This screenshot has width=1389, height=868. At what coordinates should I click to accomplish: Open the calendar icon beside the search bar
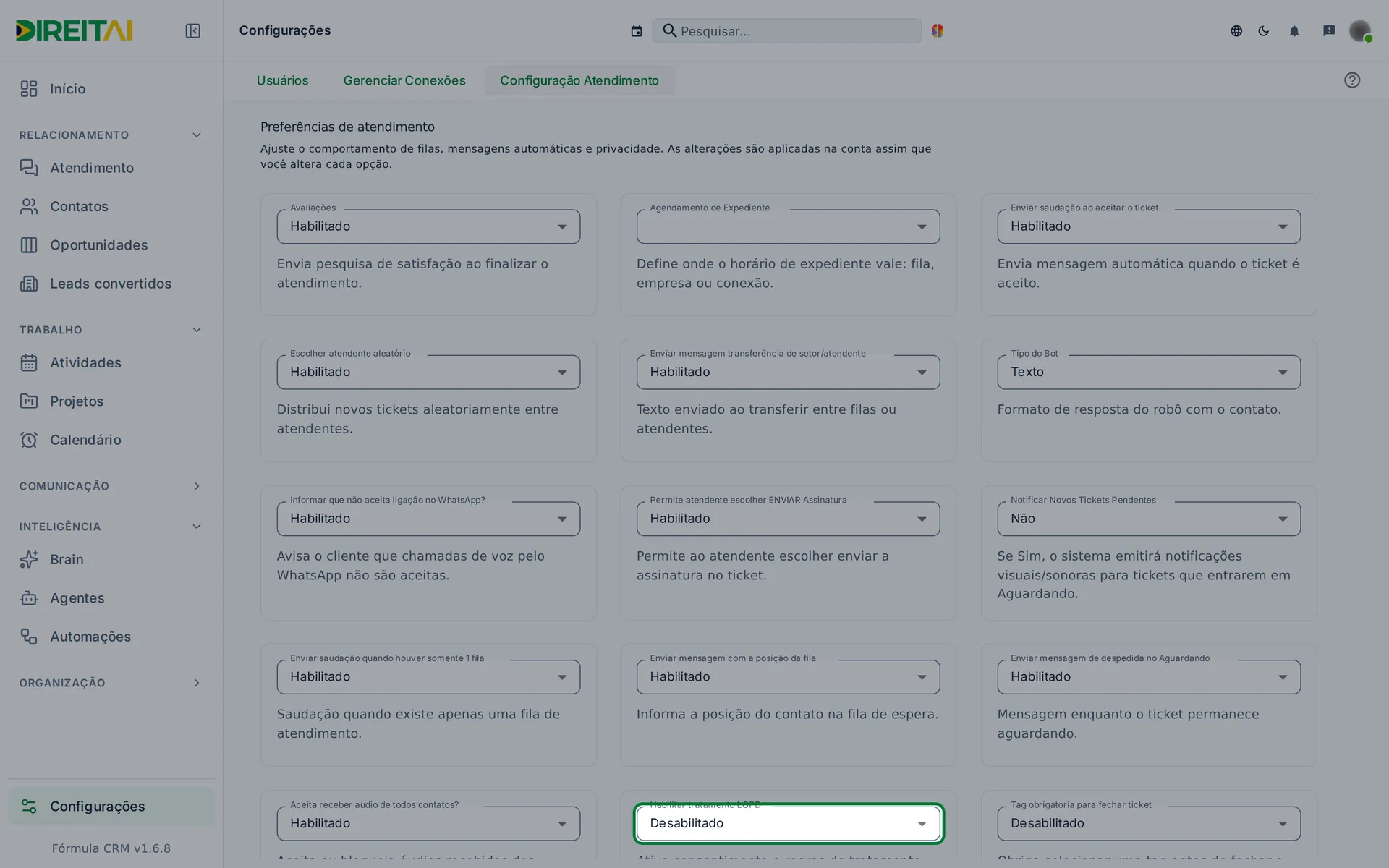[x=637, y=31]
